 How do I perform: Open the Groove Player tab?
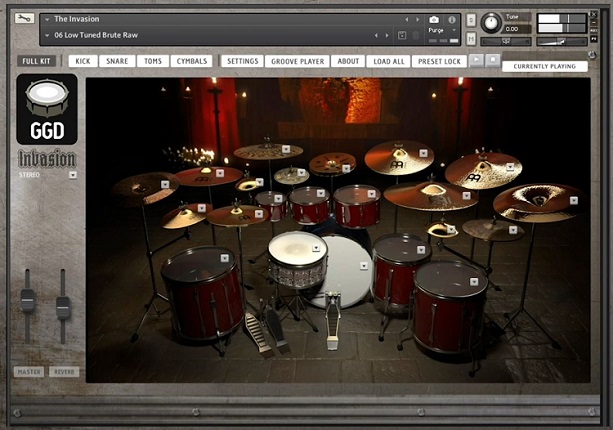pos(298,61)
